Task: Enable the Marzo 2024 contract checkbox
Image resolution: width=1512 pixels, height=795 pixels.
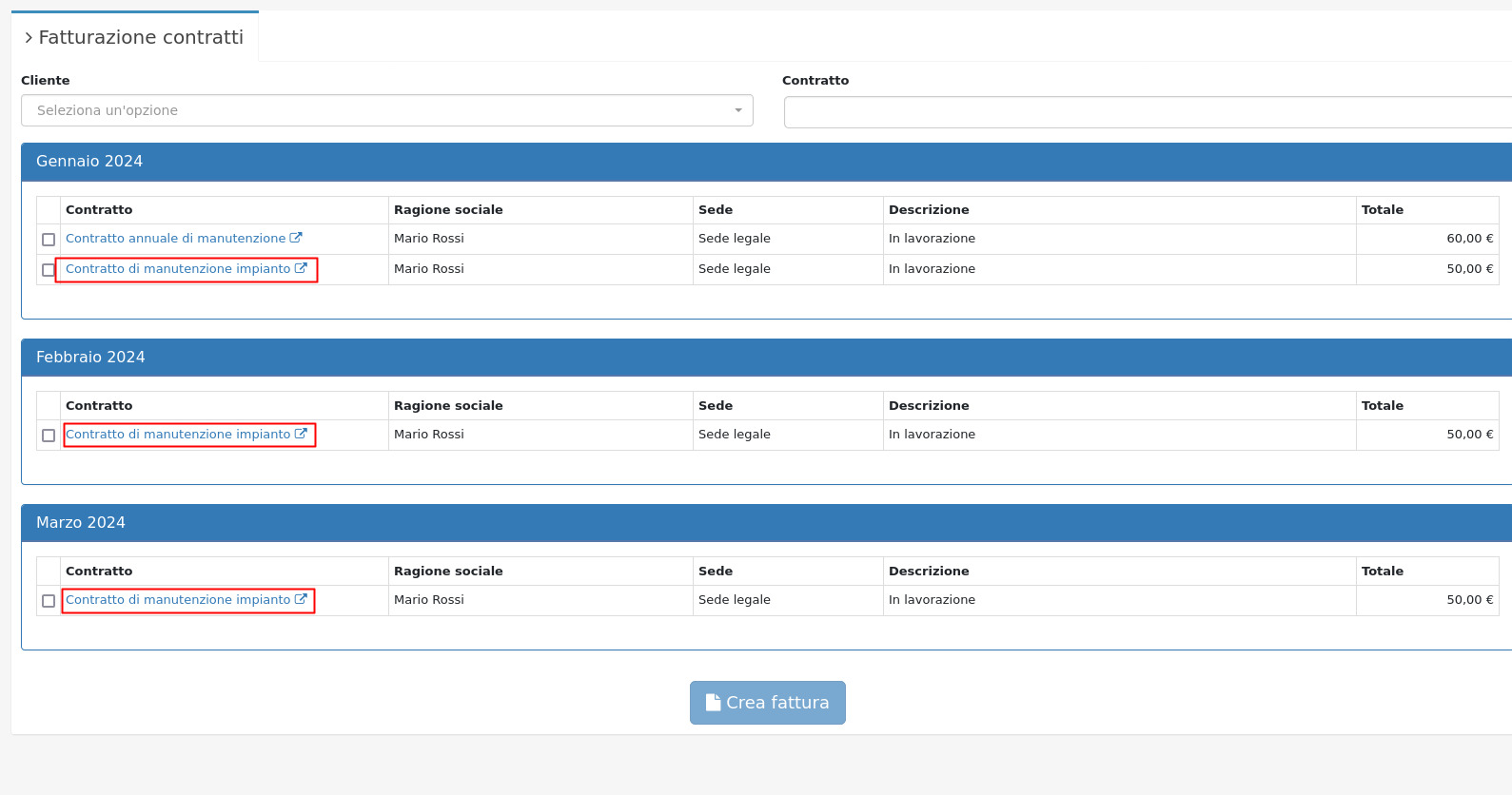Action: click(x=49, y=601)
